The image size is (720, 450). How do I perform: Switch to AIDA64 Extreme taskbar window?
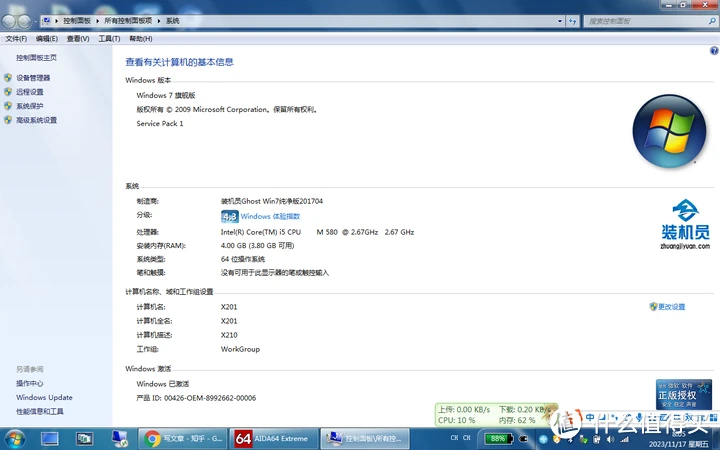[x=274, y=439]
